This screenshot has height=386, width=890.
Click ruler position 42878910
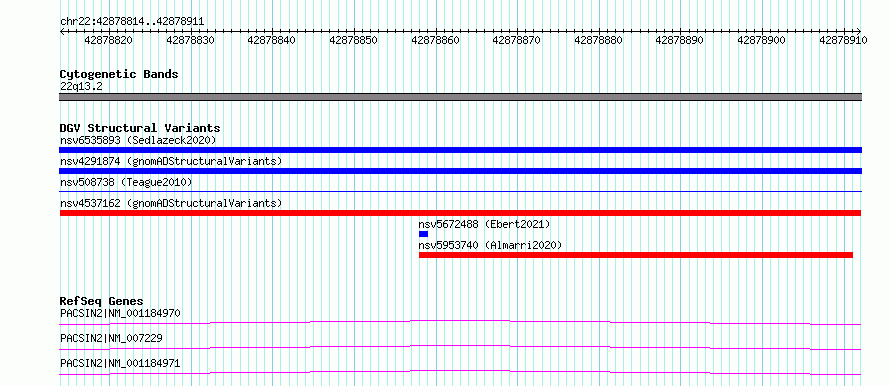tap(843, 40)
